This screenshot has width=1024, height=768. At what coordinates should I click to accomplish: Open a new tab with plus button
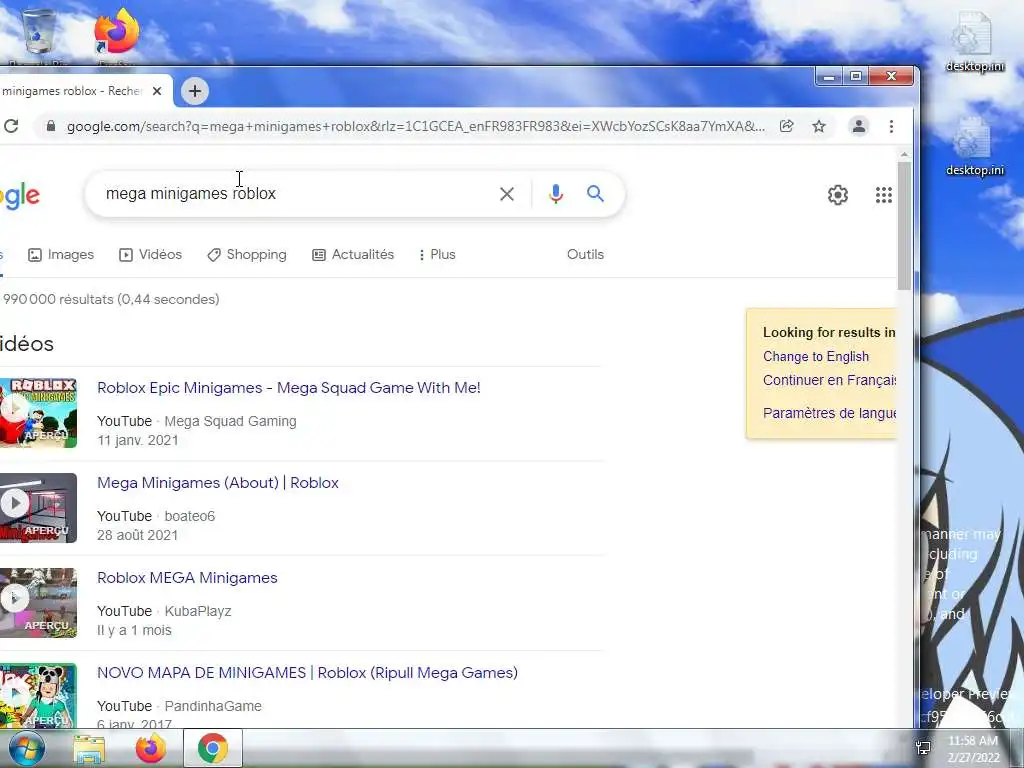point(195,91)
